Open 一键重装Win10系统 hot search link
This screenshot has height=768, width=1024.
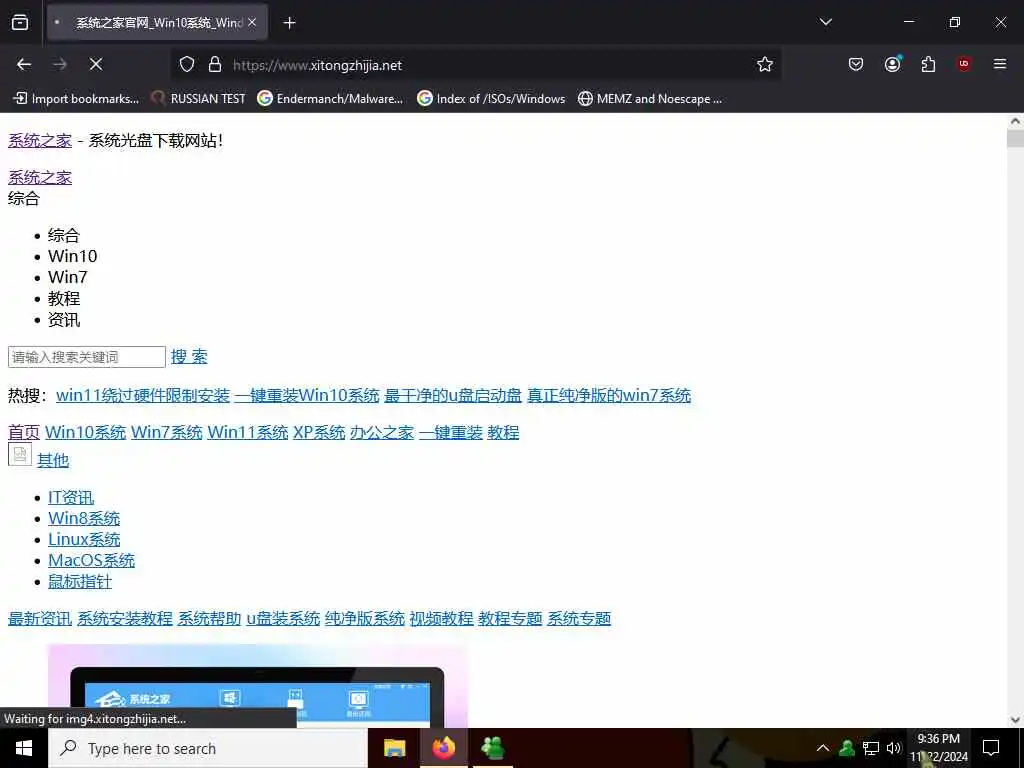[307, 395]
